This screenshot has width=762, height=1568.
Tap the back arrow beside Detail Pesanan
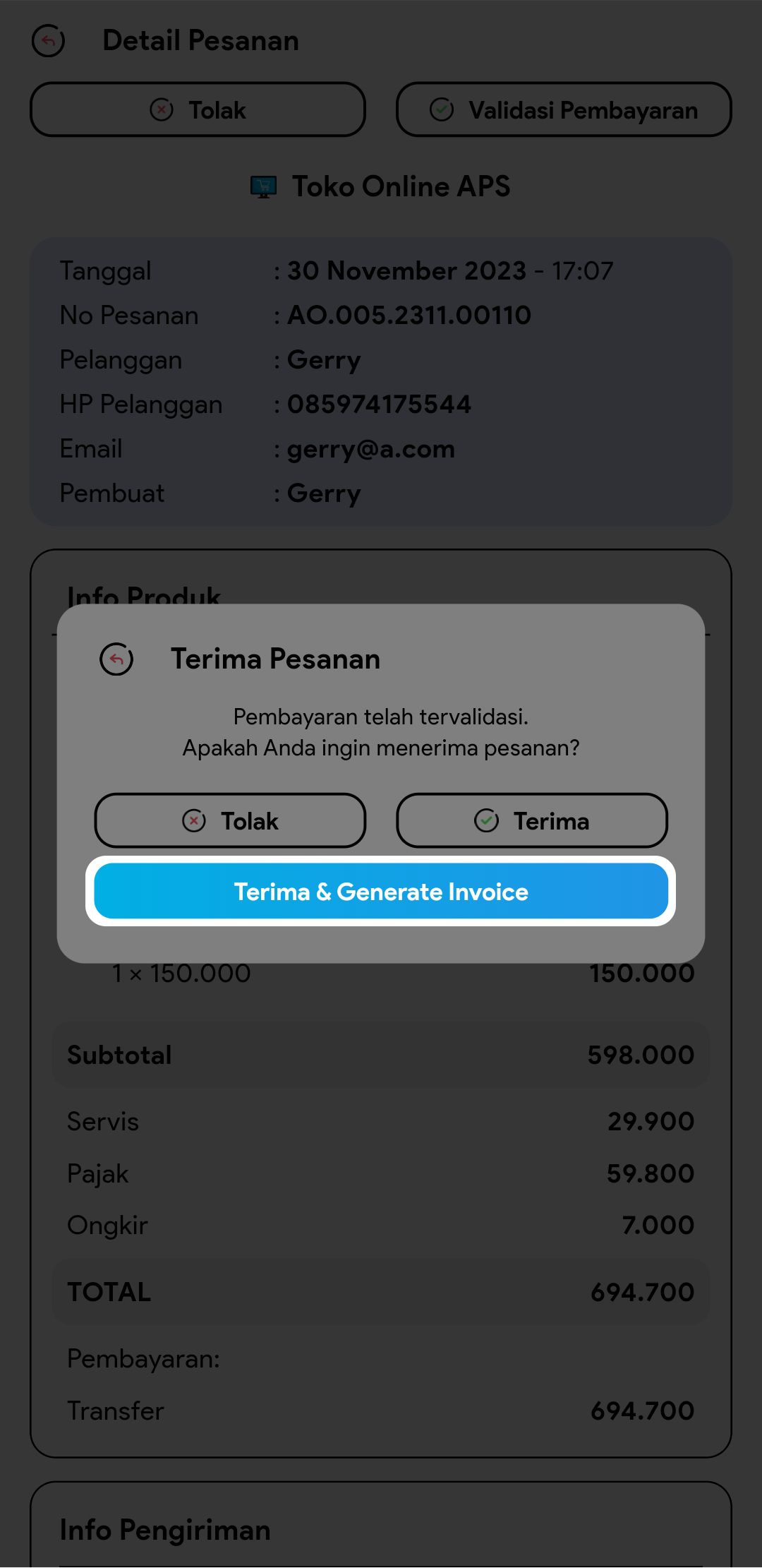[x=48, y=41]
